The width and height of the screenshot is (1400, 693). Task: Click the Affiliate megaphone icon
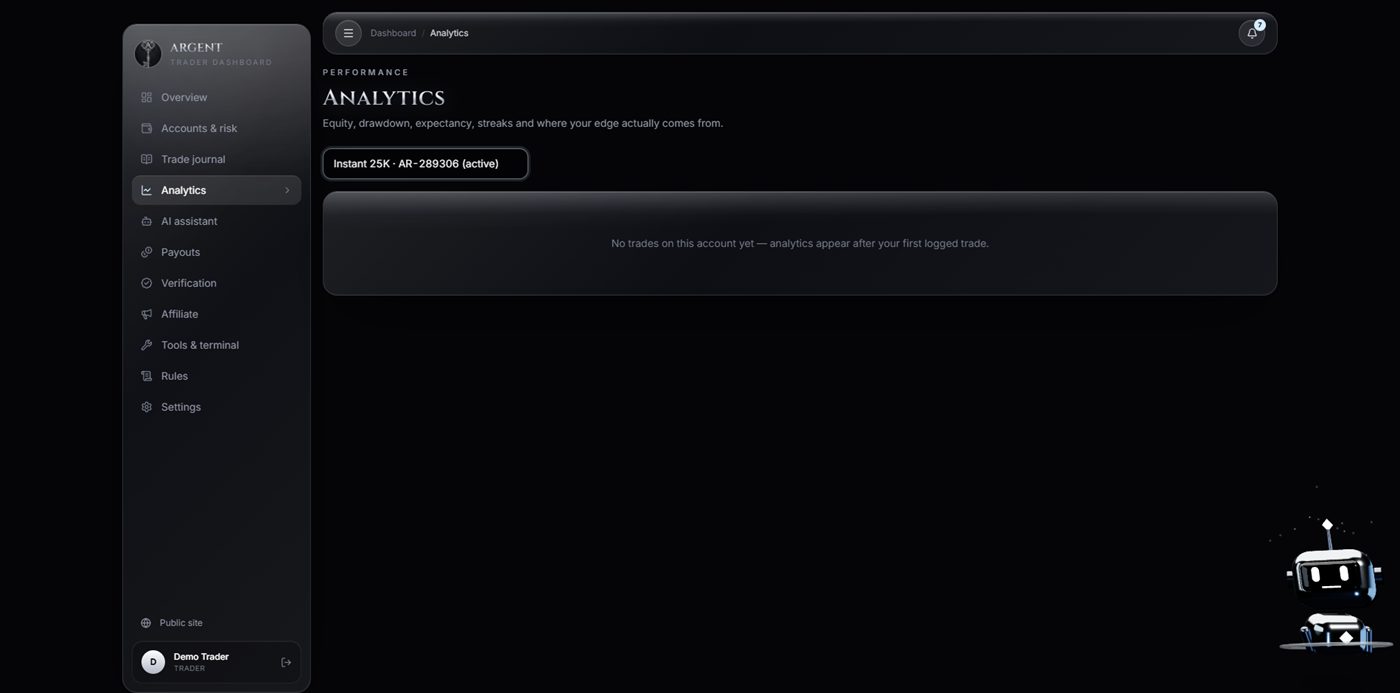point(147,314)
